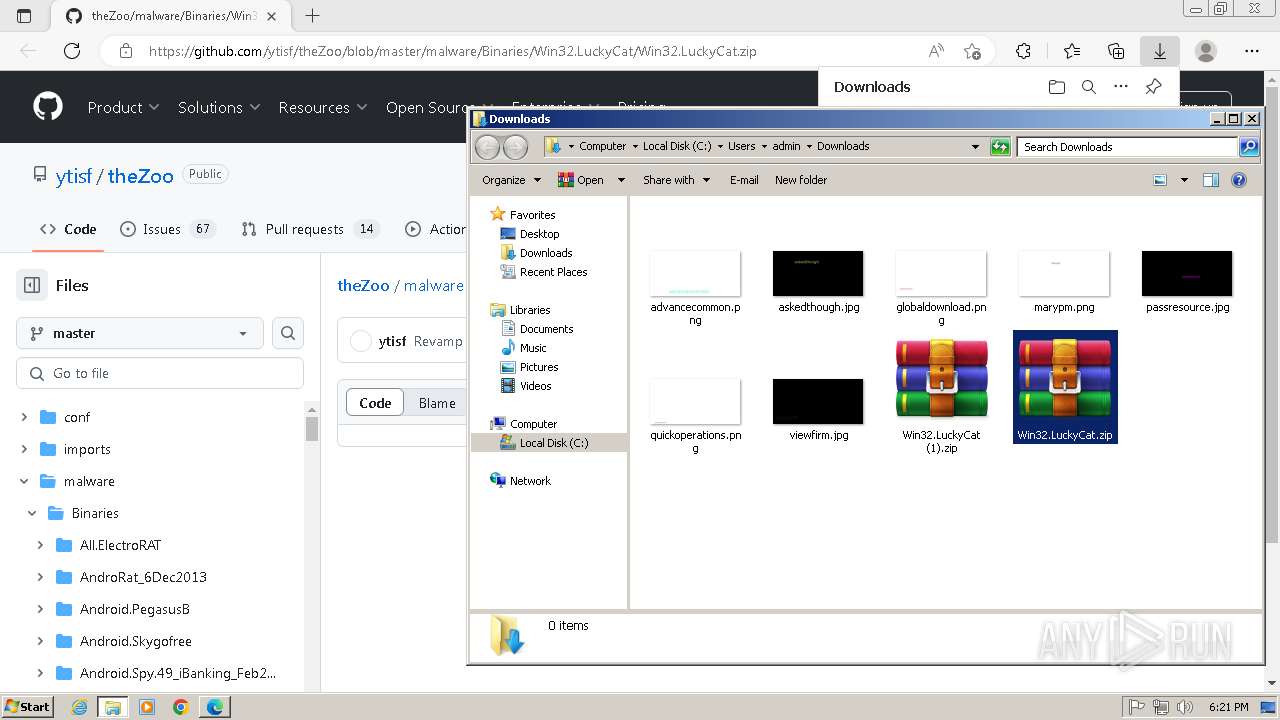
Task: Click E-mail in Explorer toolbar
Action: pos(744,180)
